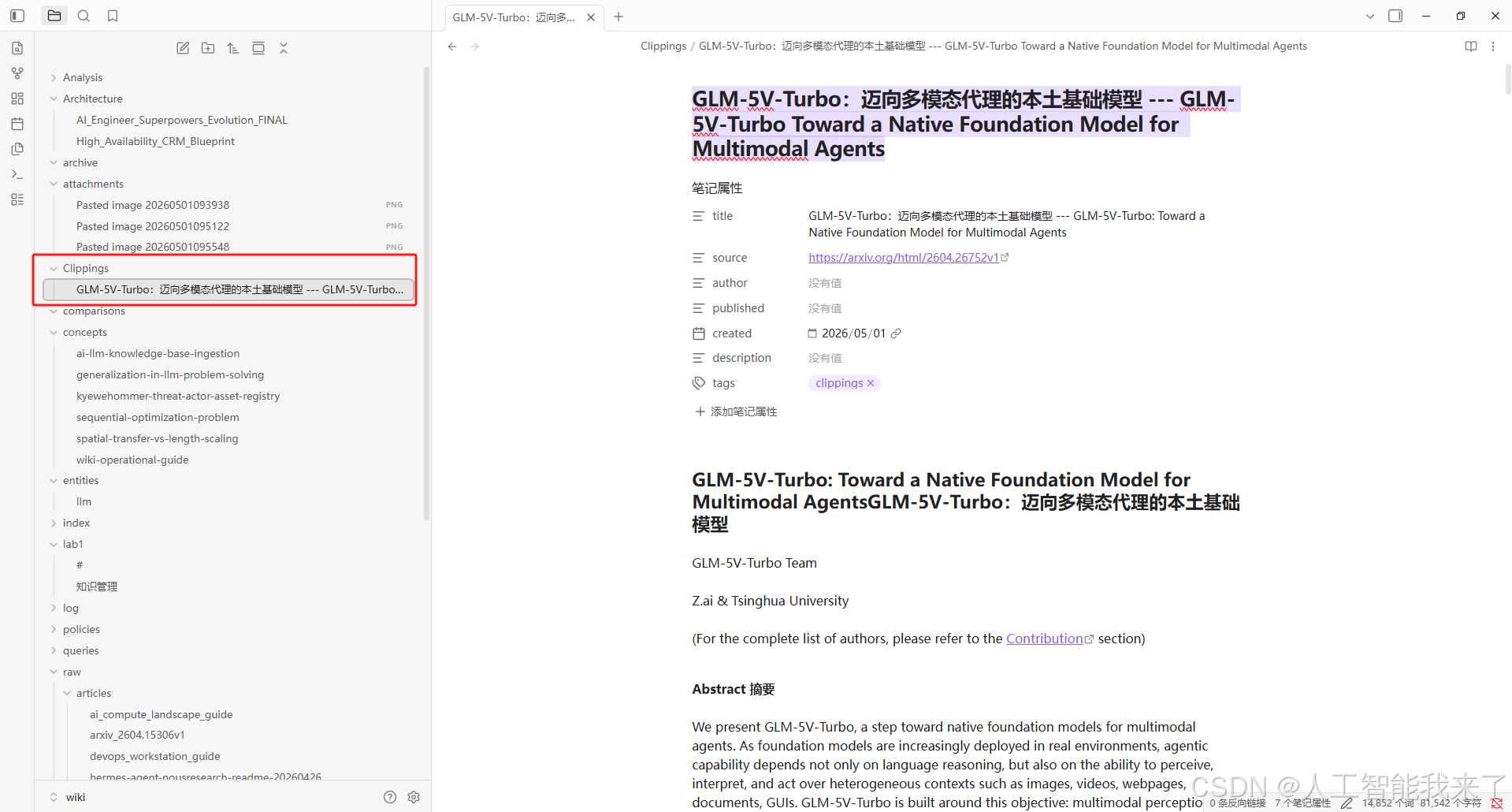
Task: Click the red sync status icon
Action: pos(1497,803)
